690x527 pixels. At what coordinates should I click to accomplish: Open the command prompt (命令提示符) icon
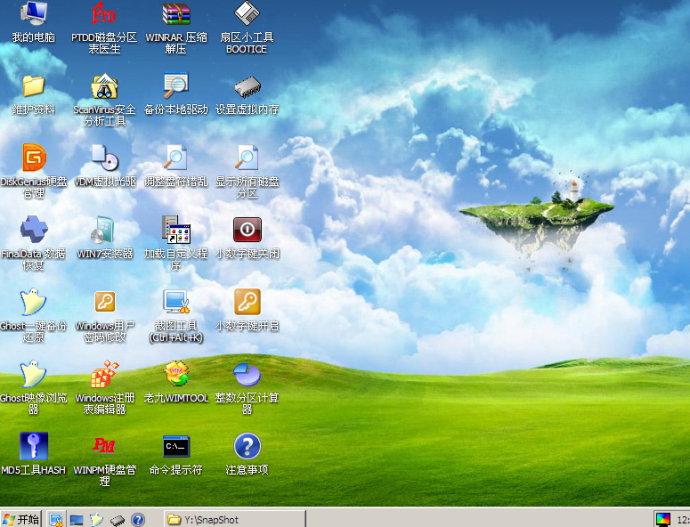(177, 446)
